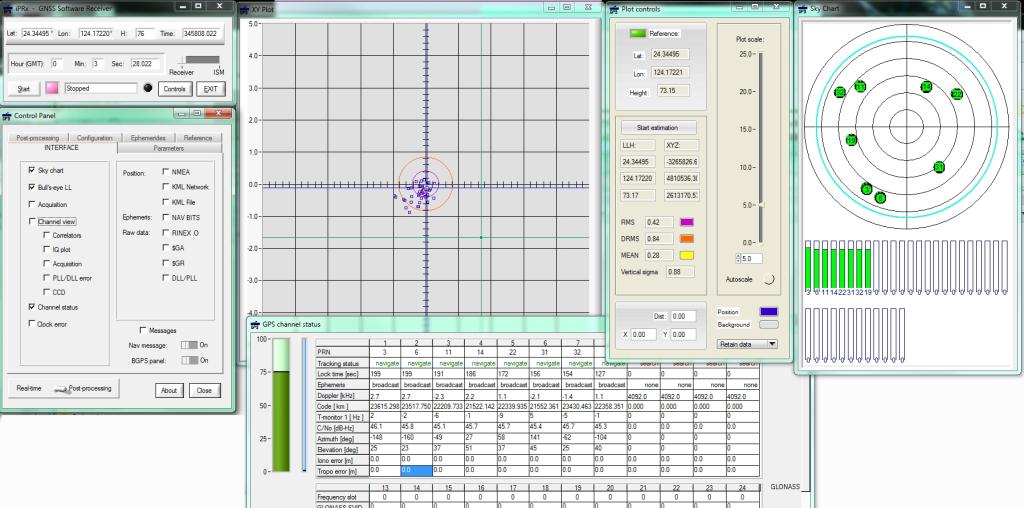Click the black LED indicator beside Controls
1024x508 pixels.
click(x=148, y=87)
